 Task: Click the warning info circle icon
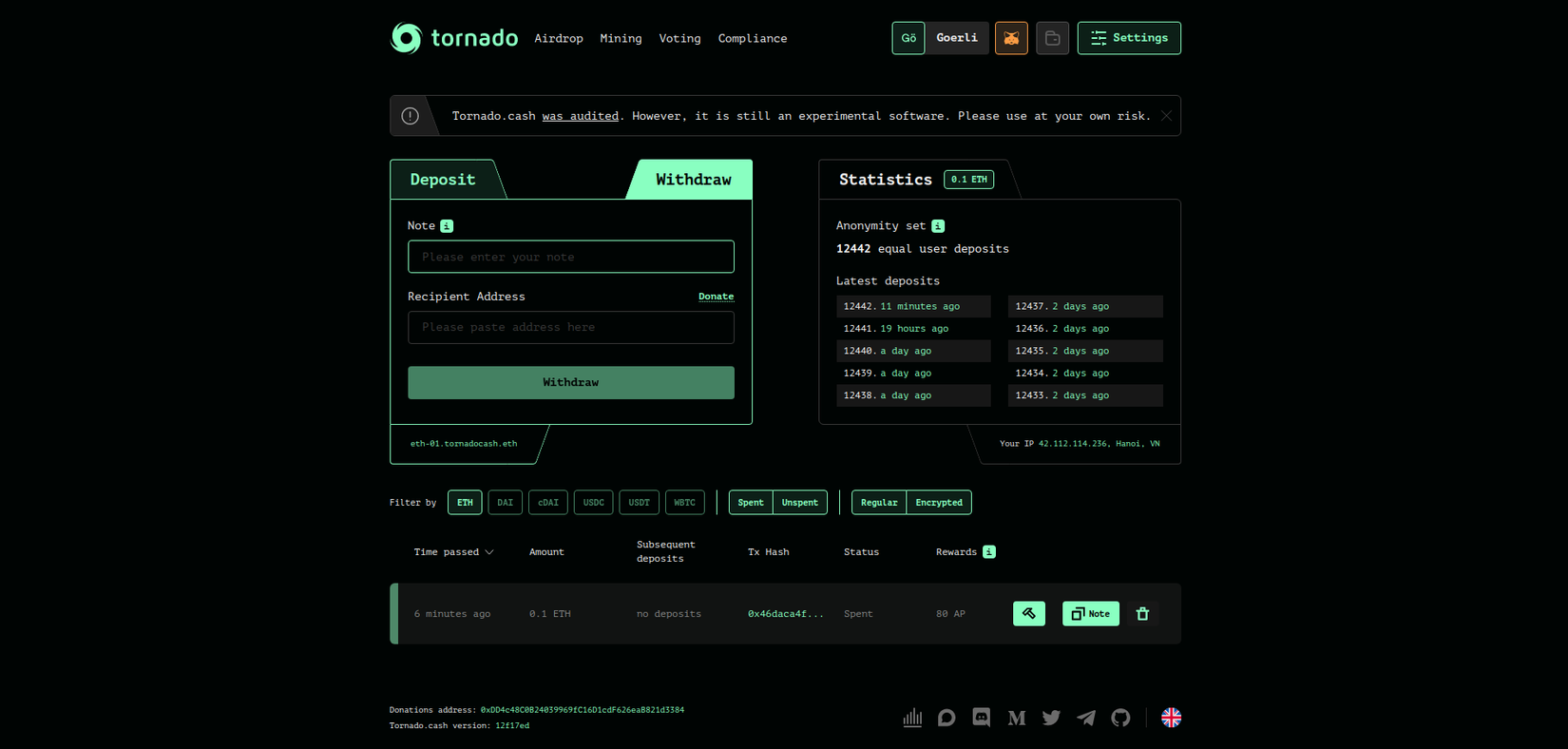click(411, 116)
